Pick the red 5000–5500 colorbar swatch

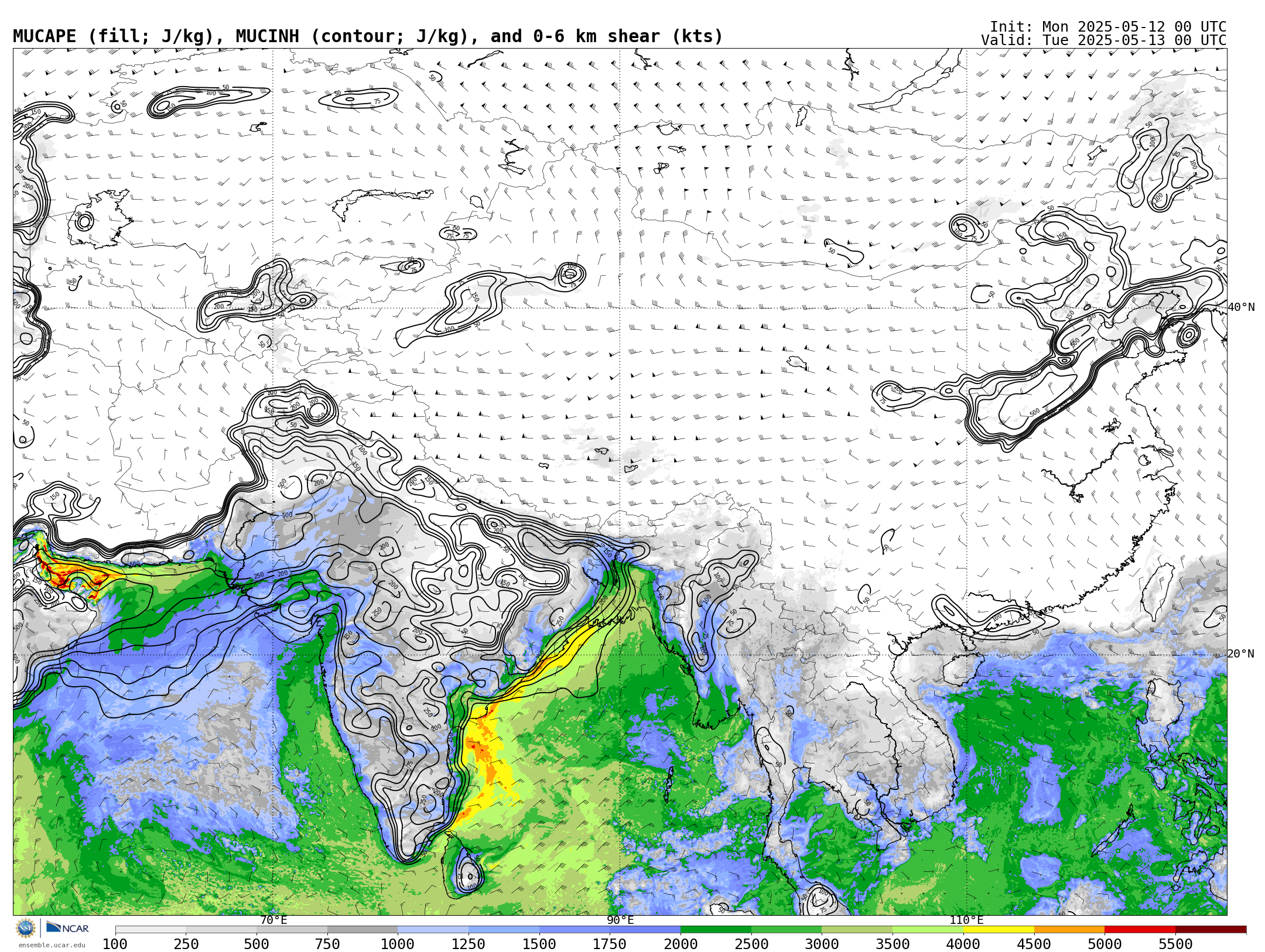(x=1140, y=930)
